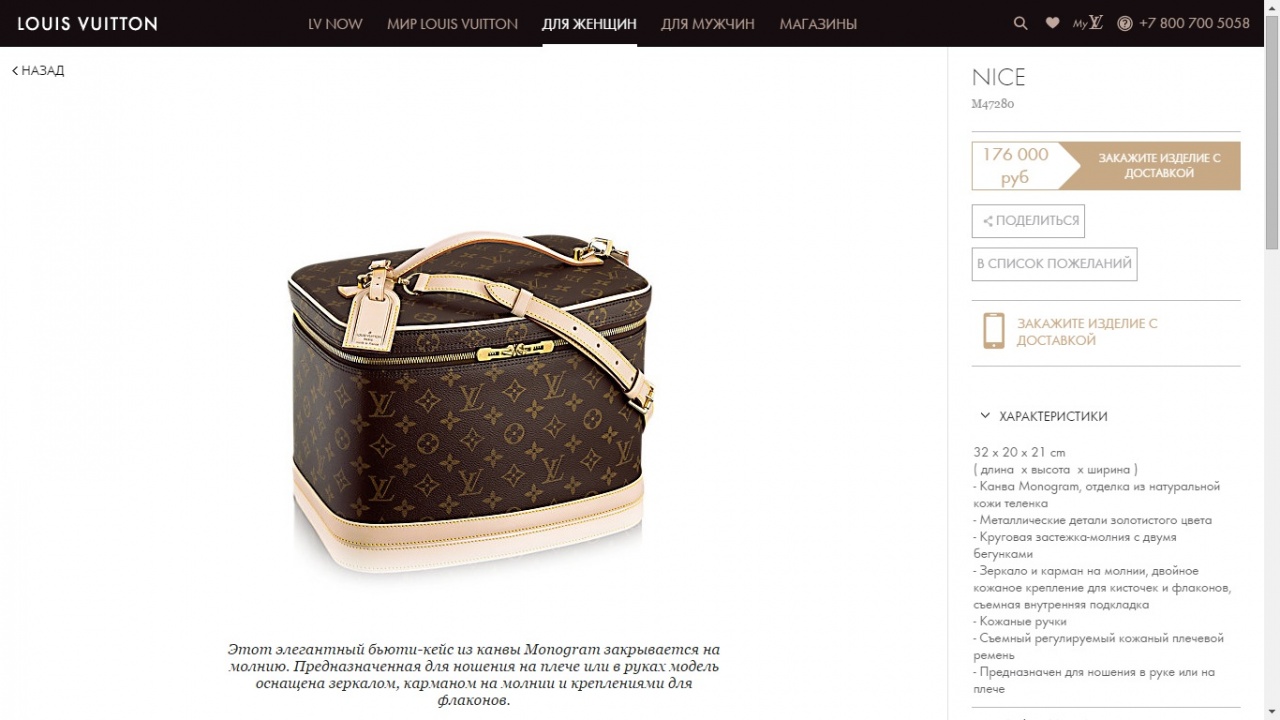This screenshot has height=720, width=1280.
Task: Open the MyLV account icon
Action: tap(1088, 23)
